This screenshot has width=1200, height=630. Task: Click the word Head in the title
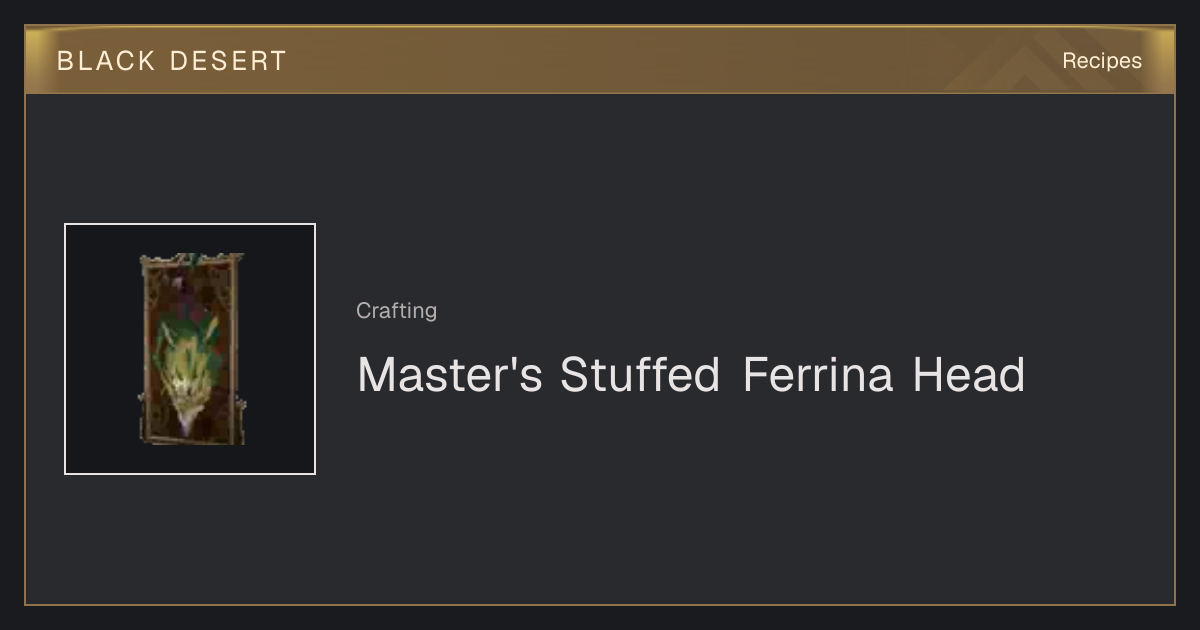pyautogui.click(x=968, y=375)
